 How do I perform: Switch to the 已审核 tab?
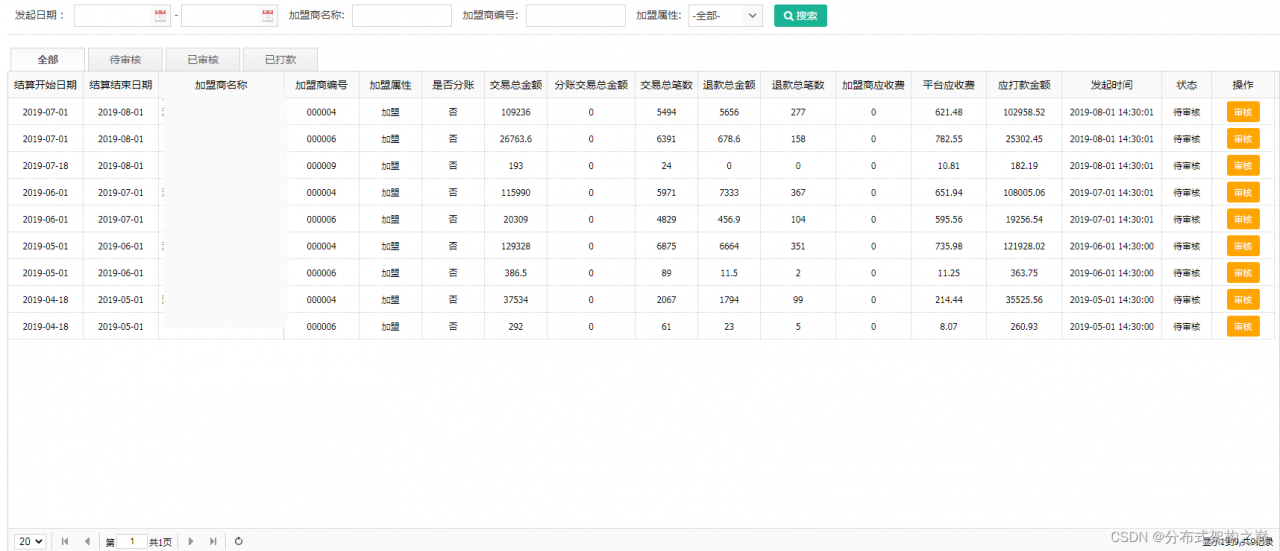[203, 60]
